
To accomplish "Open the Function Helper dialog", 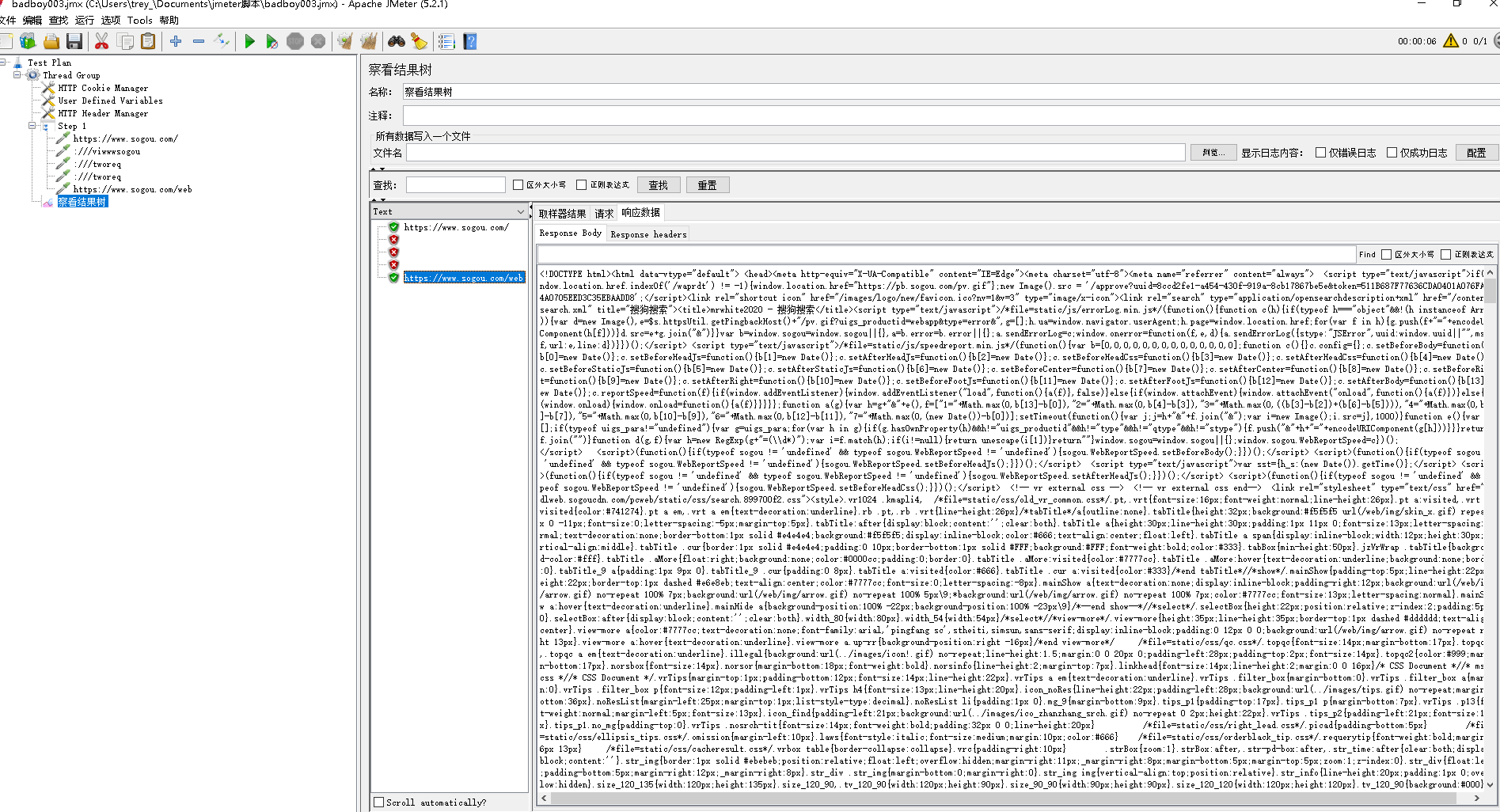I will tap(446, 41).
